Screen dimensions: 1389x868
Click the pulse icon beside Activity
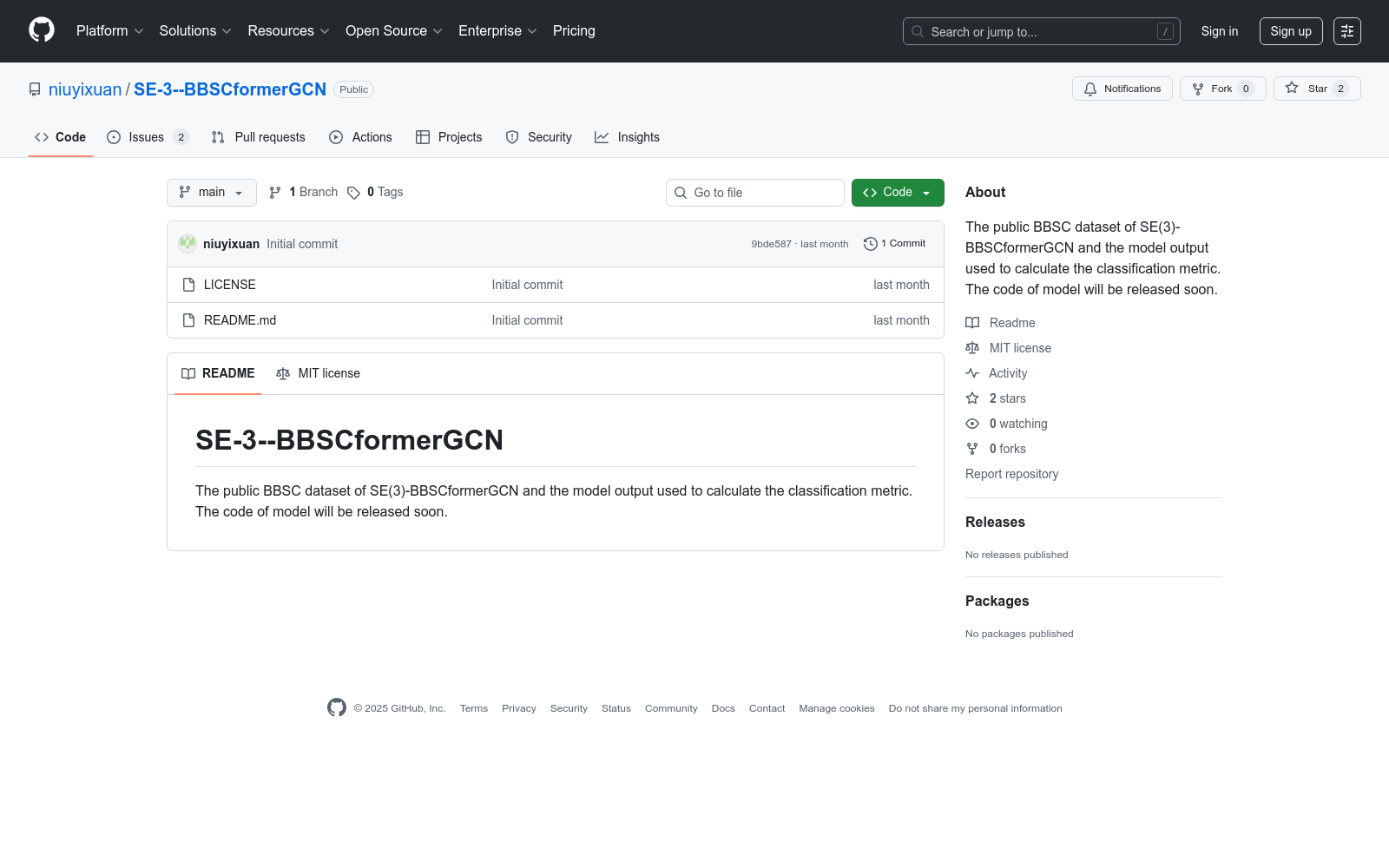pos(972,373)
